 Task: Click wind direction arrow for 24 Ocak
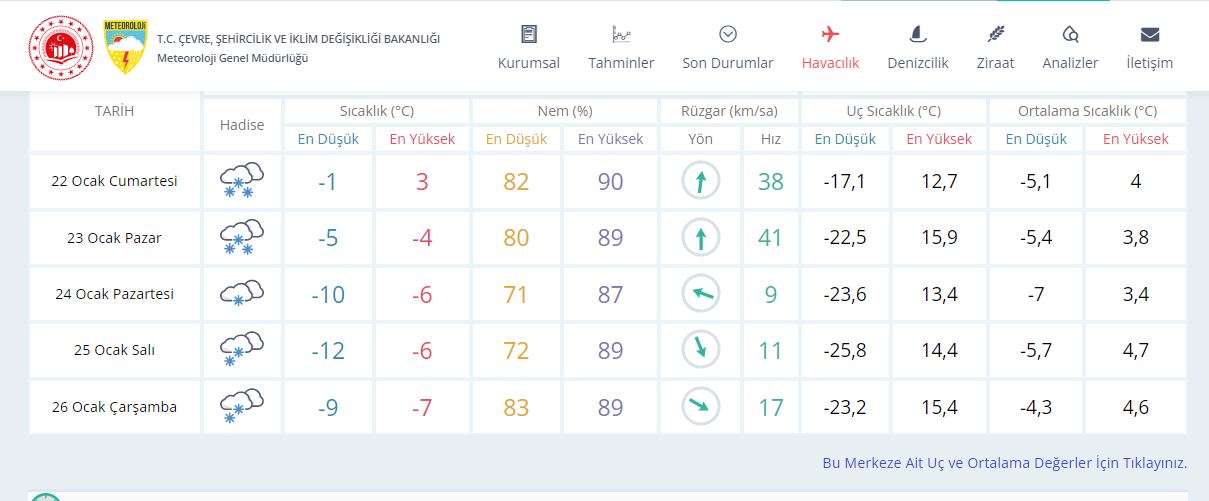click(x=700, y=294)
